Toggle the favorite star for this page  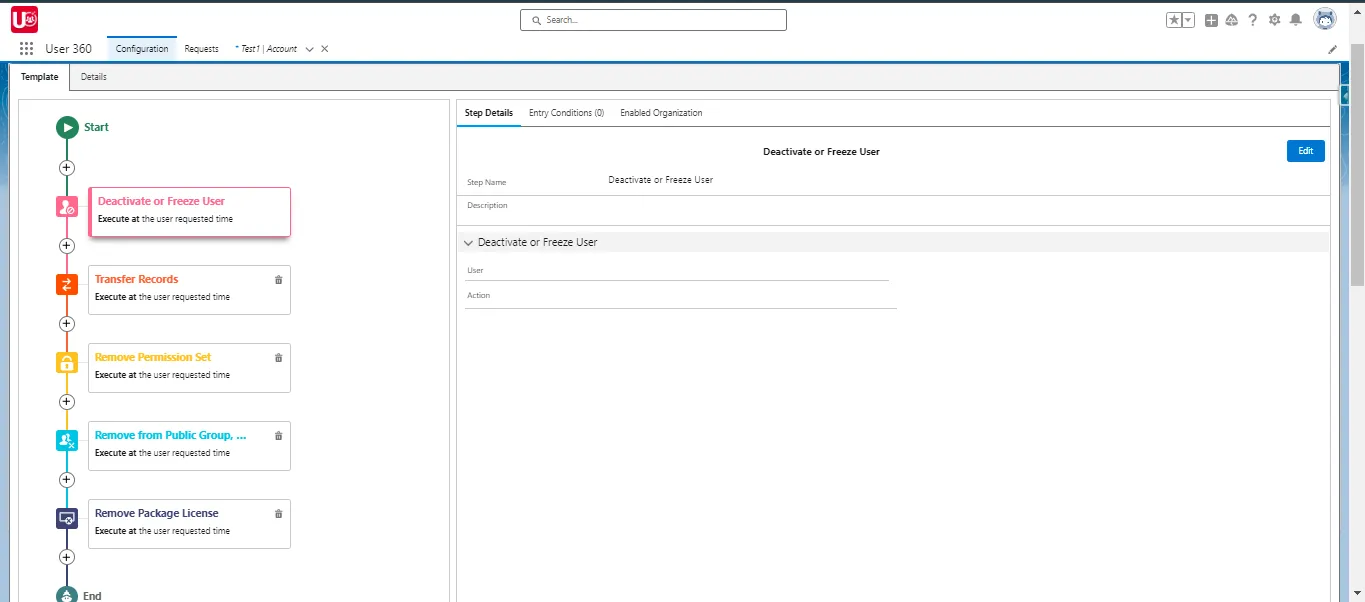(x=1173, y=19)
